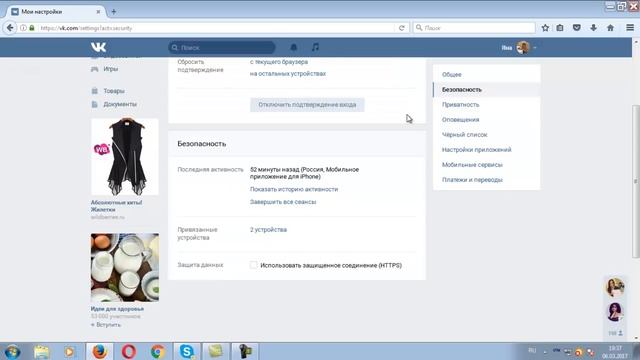The width and height of the screenshot is (640, 360).
Task: Open Firefox taskbar icon
Action: pos(99,351)
